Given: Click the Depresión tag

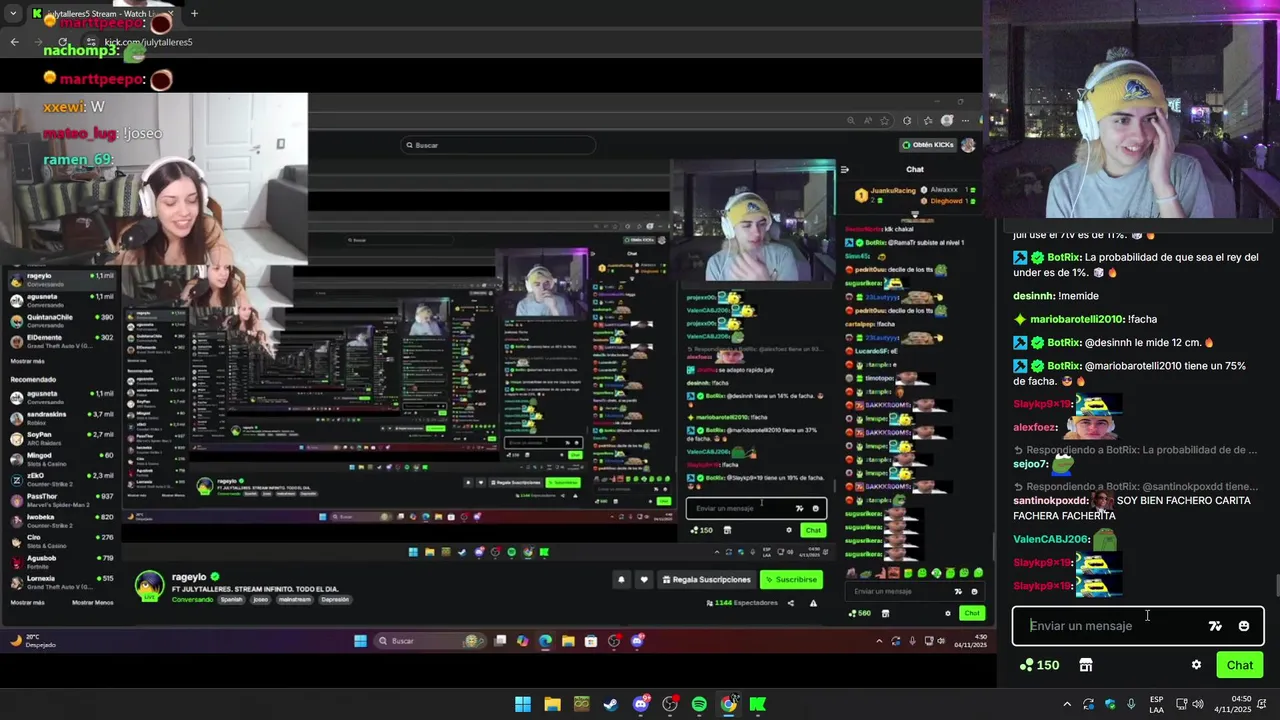Looking at the screenshot, I should (x=335, y=599).
